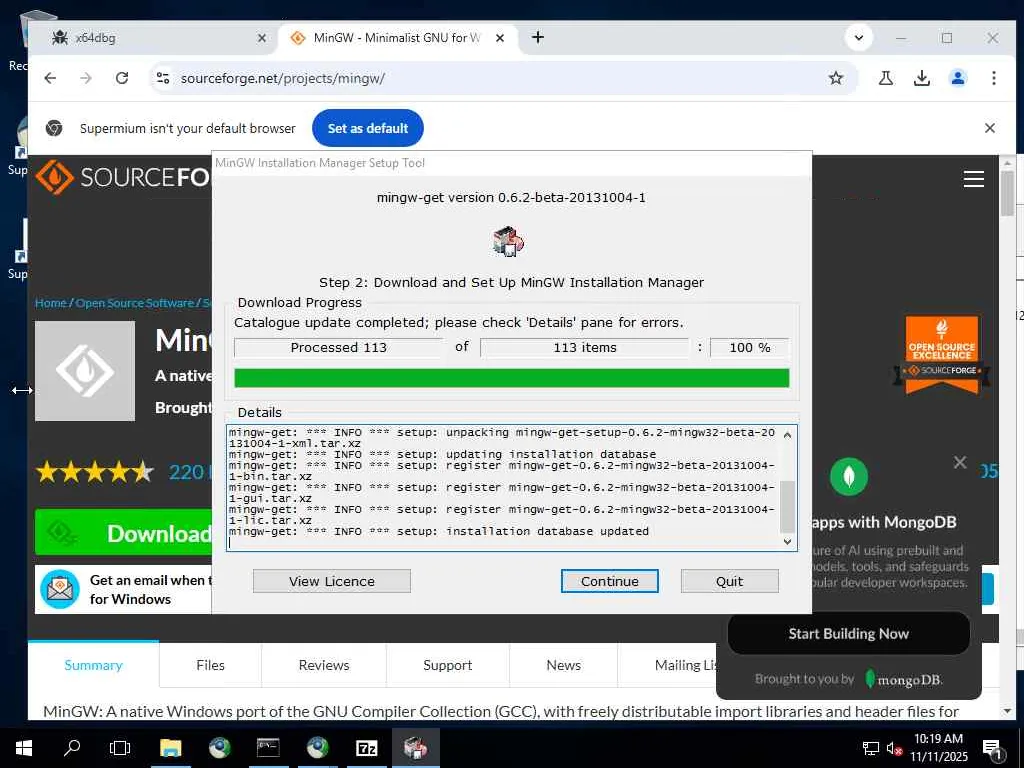Click the Quit button in setup tool

[x=729, y=581]
